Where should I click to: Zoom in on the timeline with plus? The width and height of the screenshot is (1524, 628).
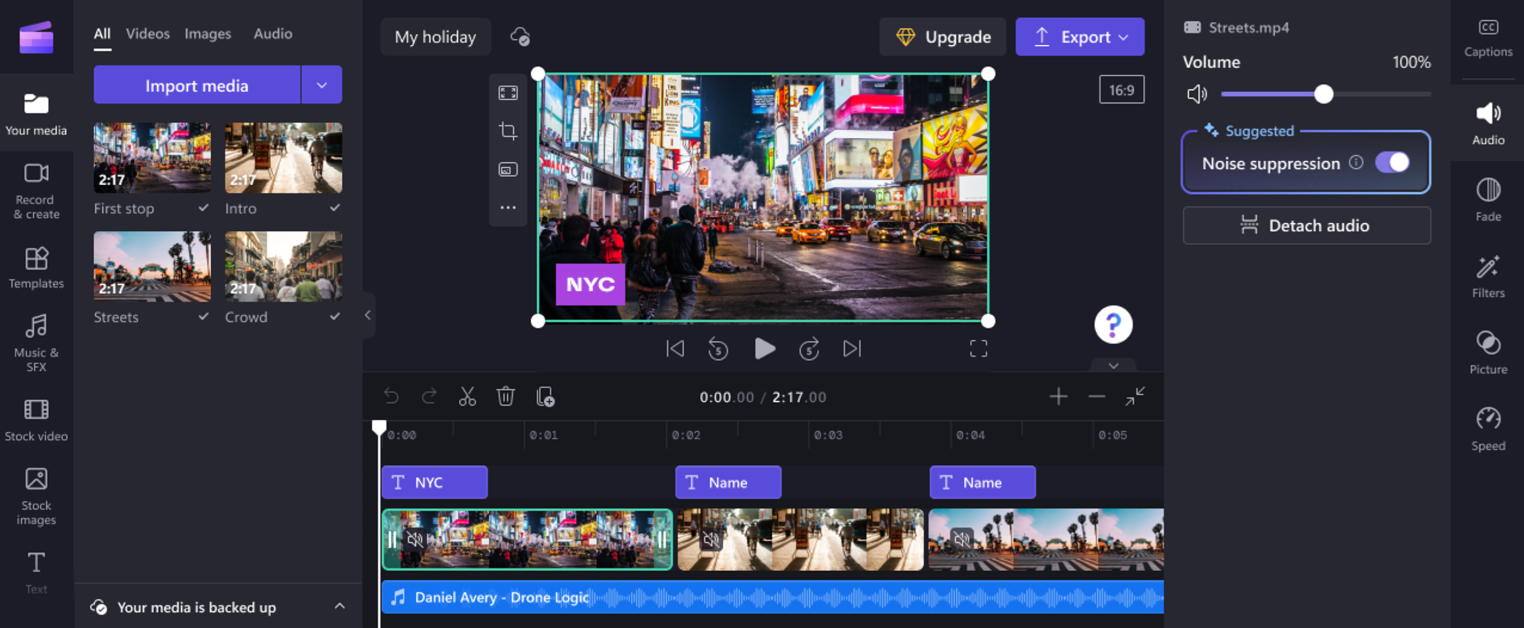(x=1058, y=397)
